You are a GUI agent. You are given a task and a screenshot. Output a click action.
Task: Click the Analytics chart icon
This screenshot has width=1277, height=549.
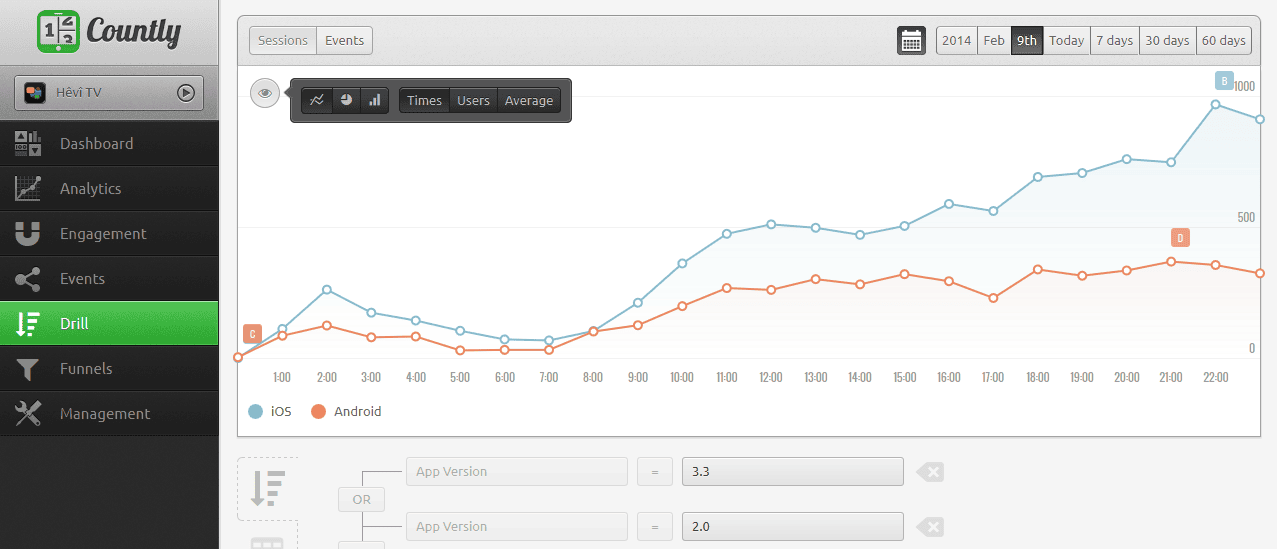click(28, 188)
